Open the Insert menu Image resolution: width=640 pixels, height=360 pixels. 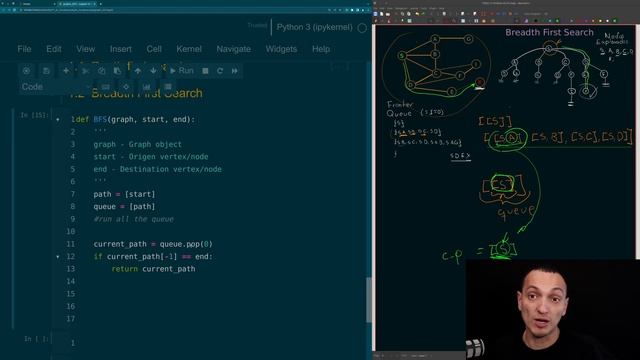point(121,49)
